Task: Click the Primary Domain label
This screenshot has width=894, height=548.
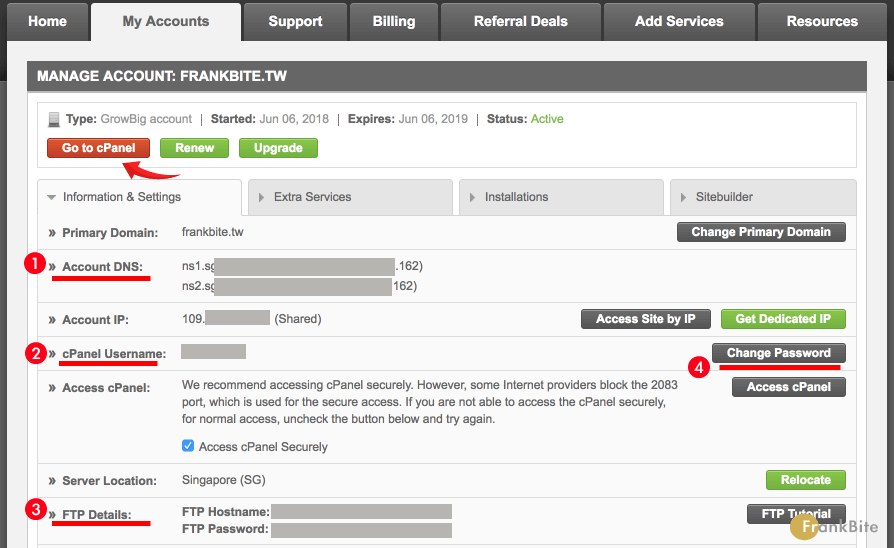Action: (110, 233)
